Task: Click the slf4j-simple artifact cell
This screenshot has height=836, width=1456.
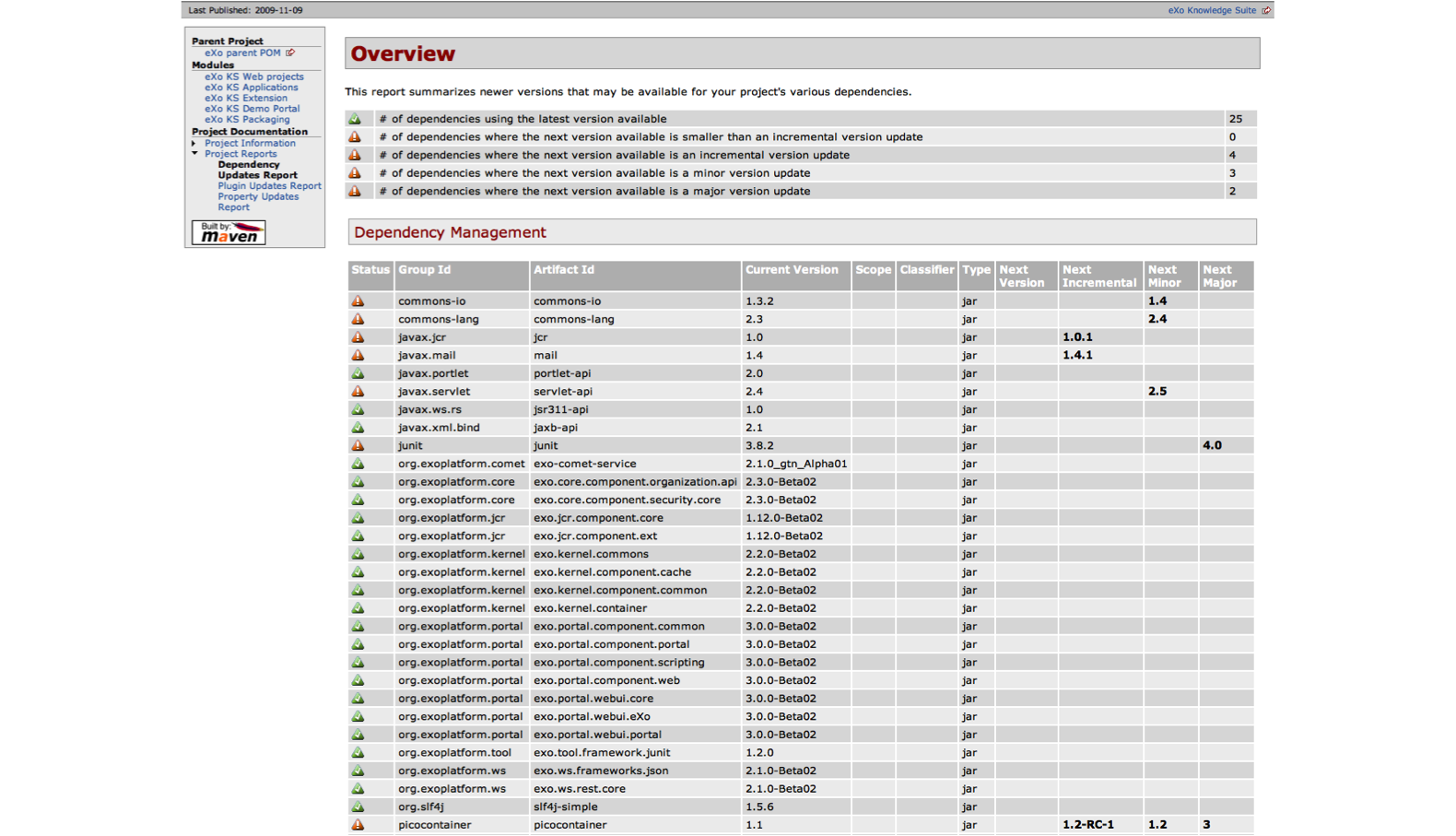Action: coord(635,807)
